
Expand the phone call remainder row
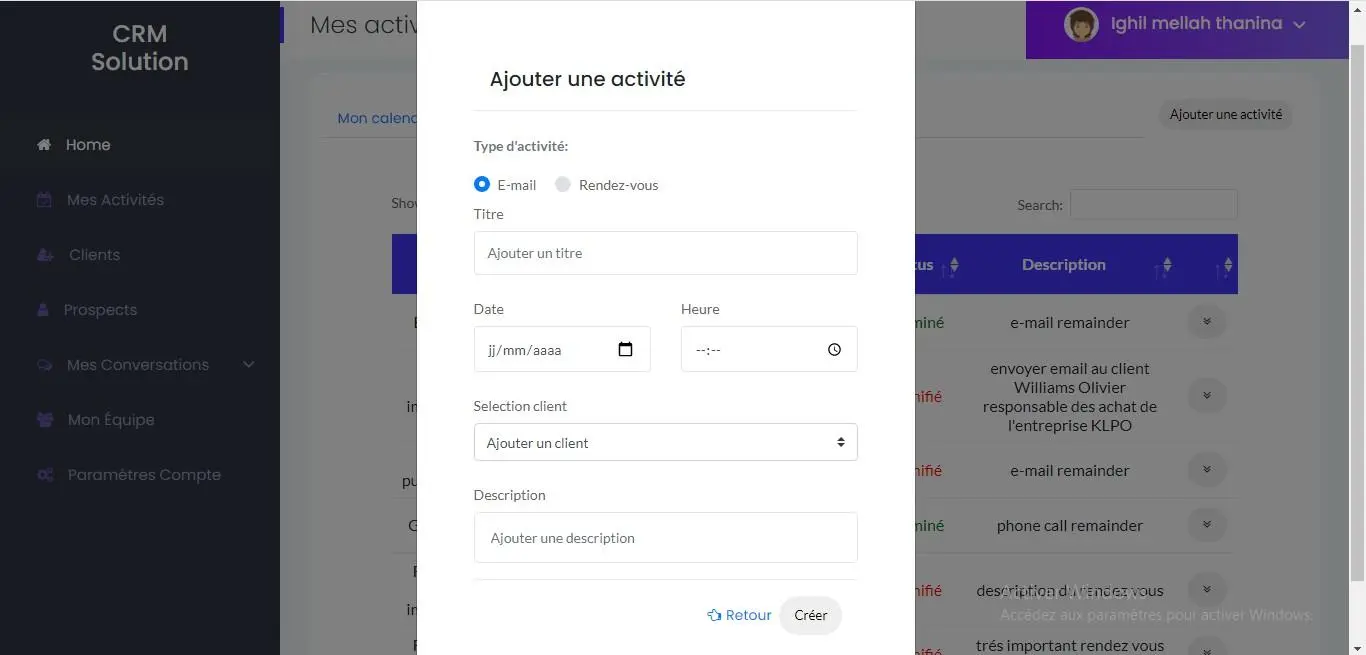[1207, 525]
